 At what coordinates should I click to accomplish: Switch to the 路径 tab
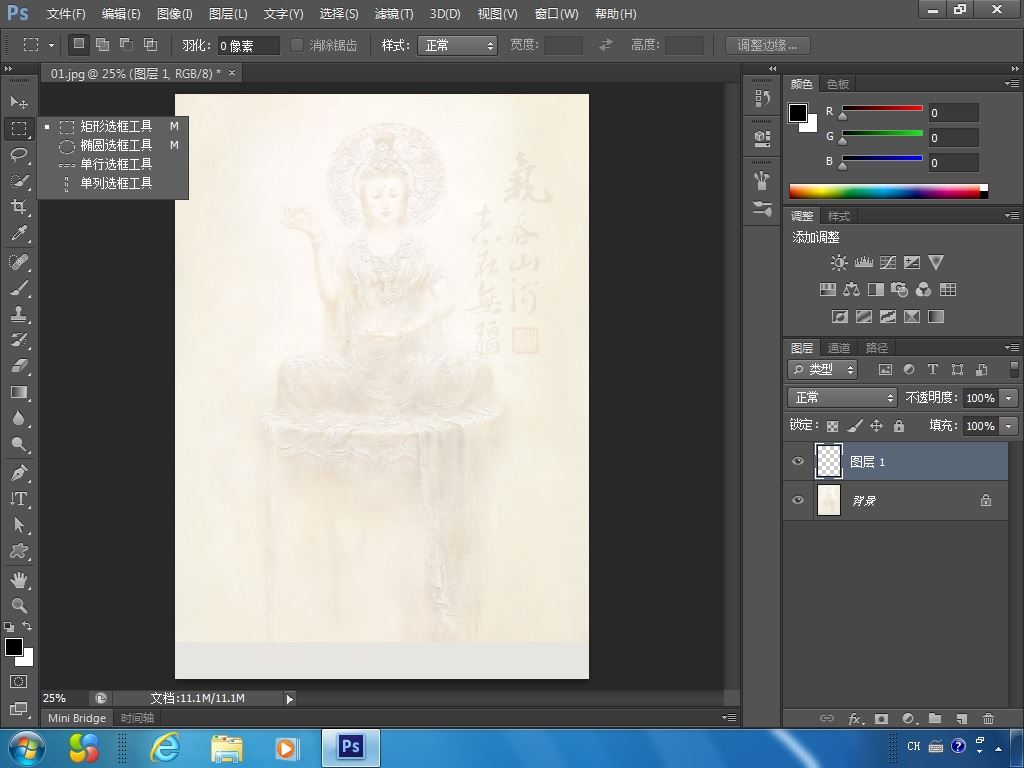876,347
